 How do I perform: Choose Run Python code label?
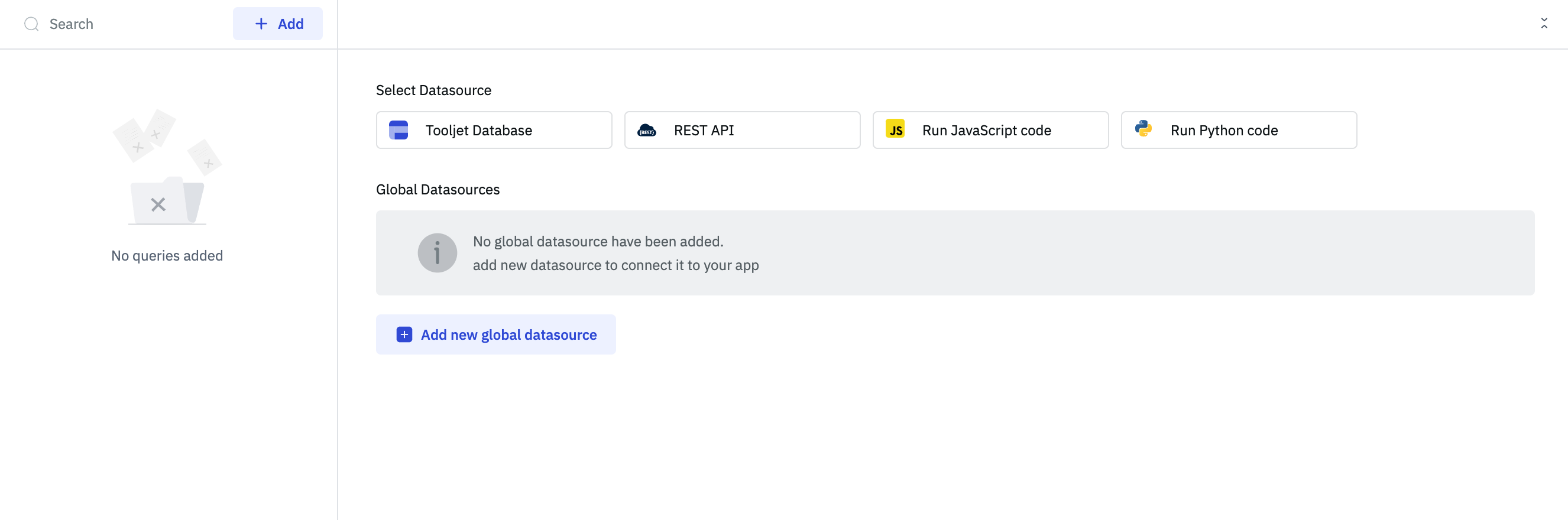(1223, 130)
